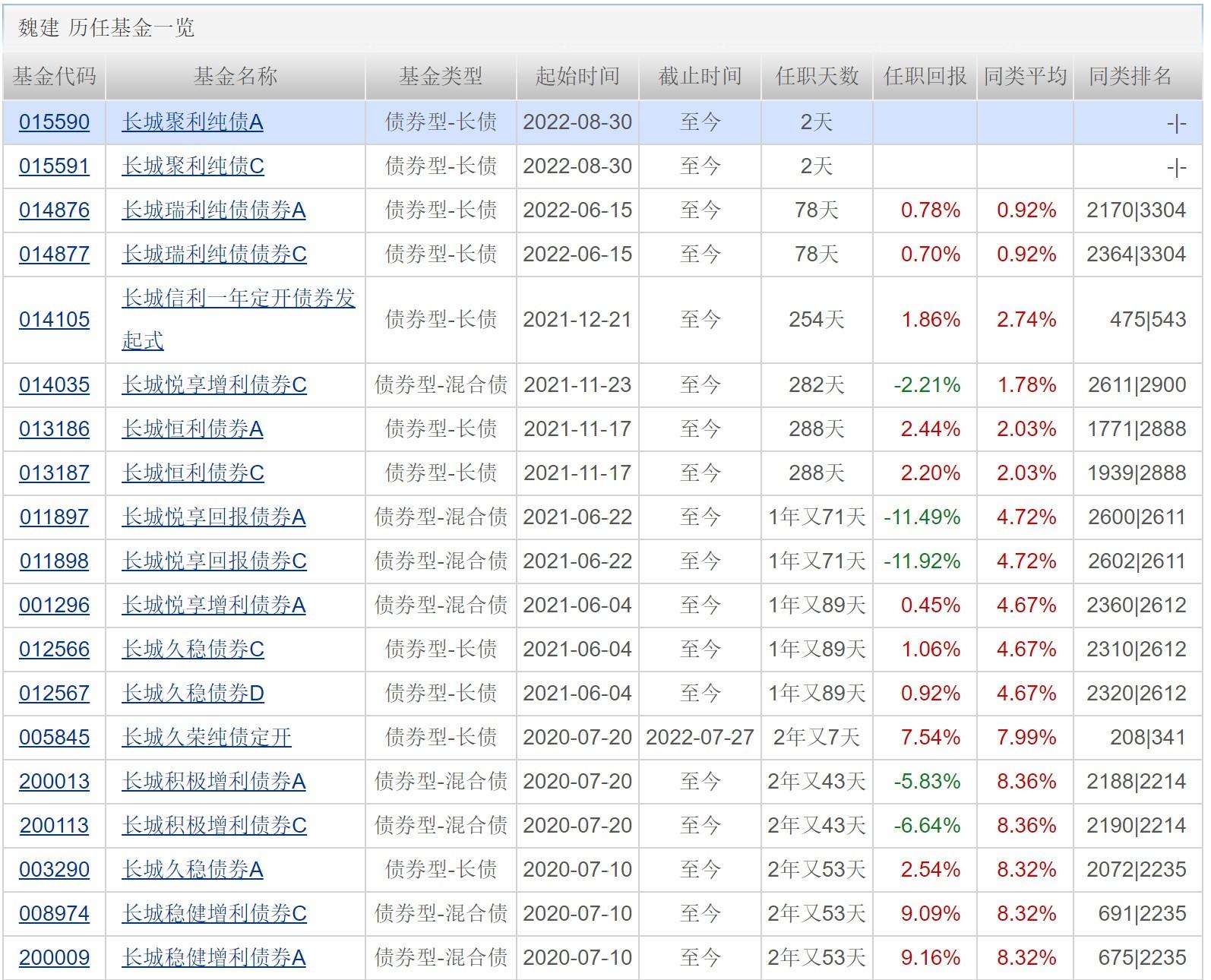Open fund code link 001296
The width and height of the screenshot is (1211, 980).
point(54,605)
